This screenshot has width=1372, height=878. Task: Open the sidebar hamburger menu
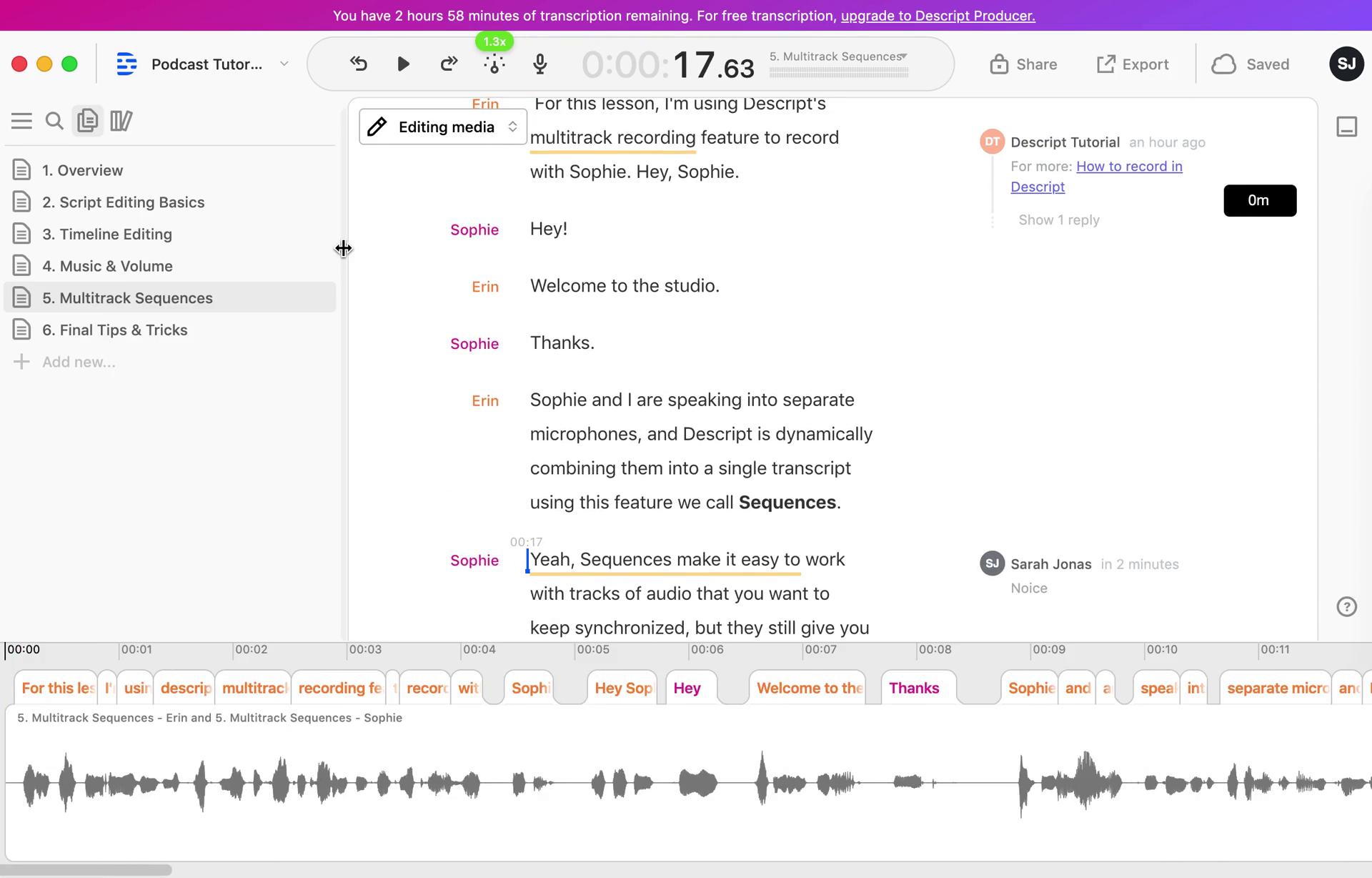tap(21, 121)
